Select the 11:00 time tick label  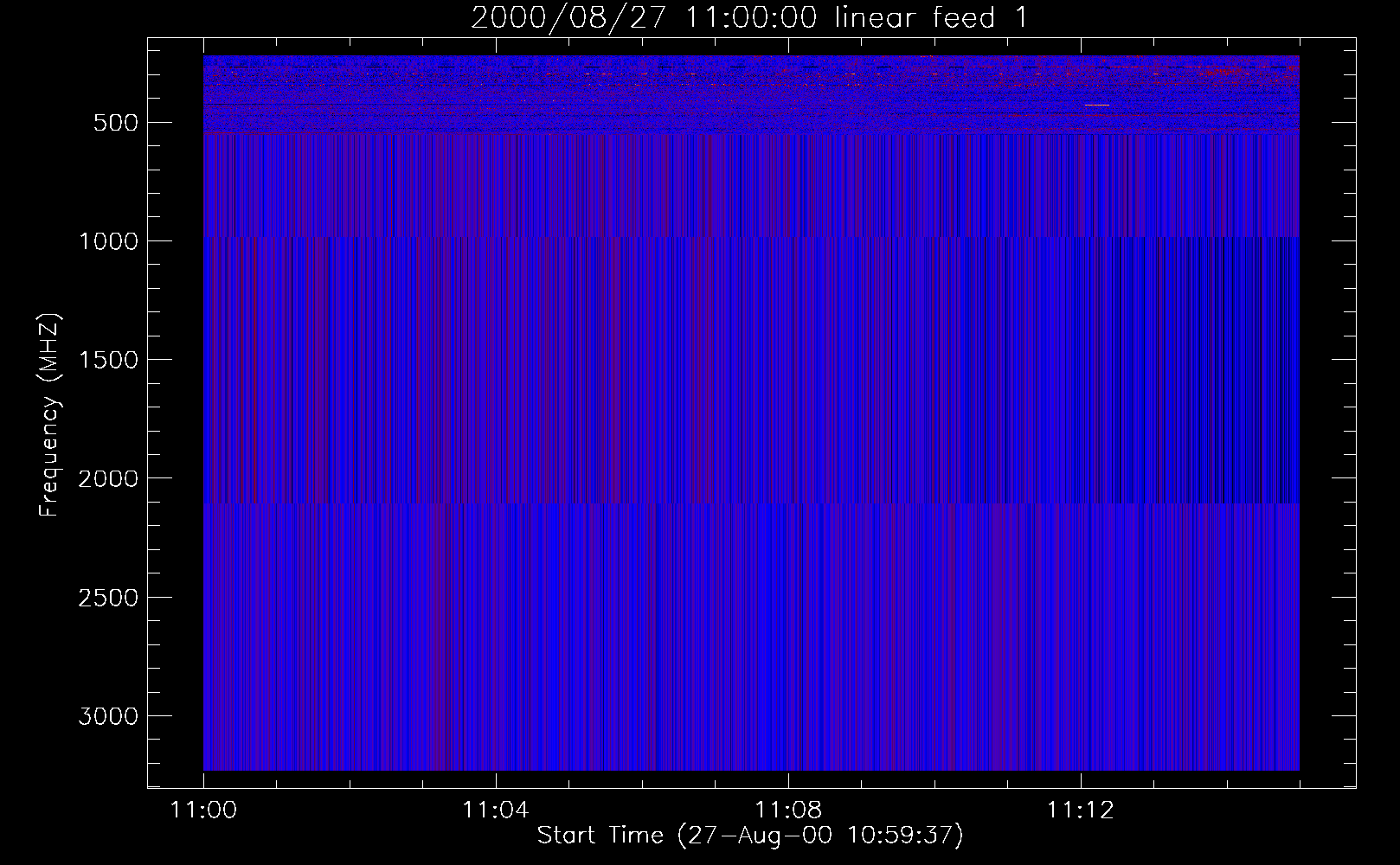click(x=203, y=811)
